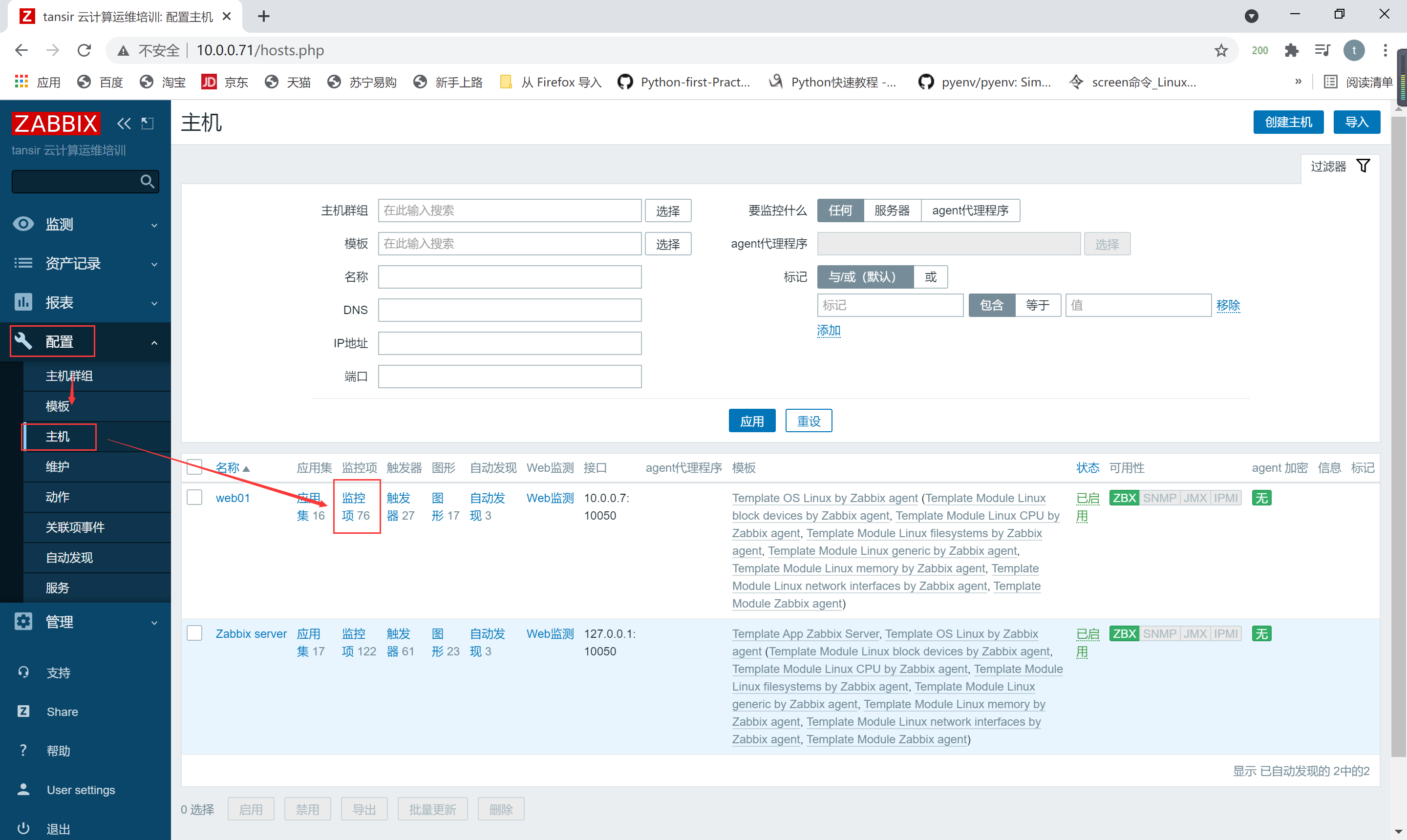Click the 创建主机 button
Image resolution: width=1407 pixels, height=840 pixels.
(1288, 122)
